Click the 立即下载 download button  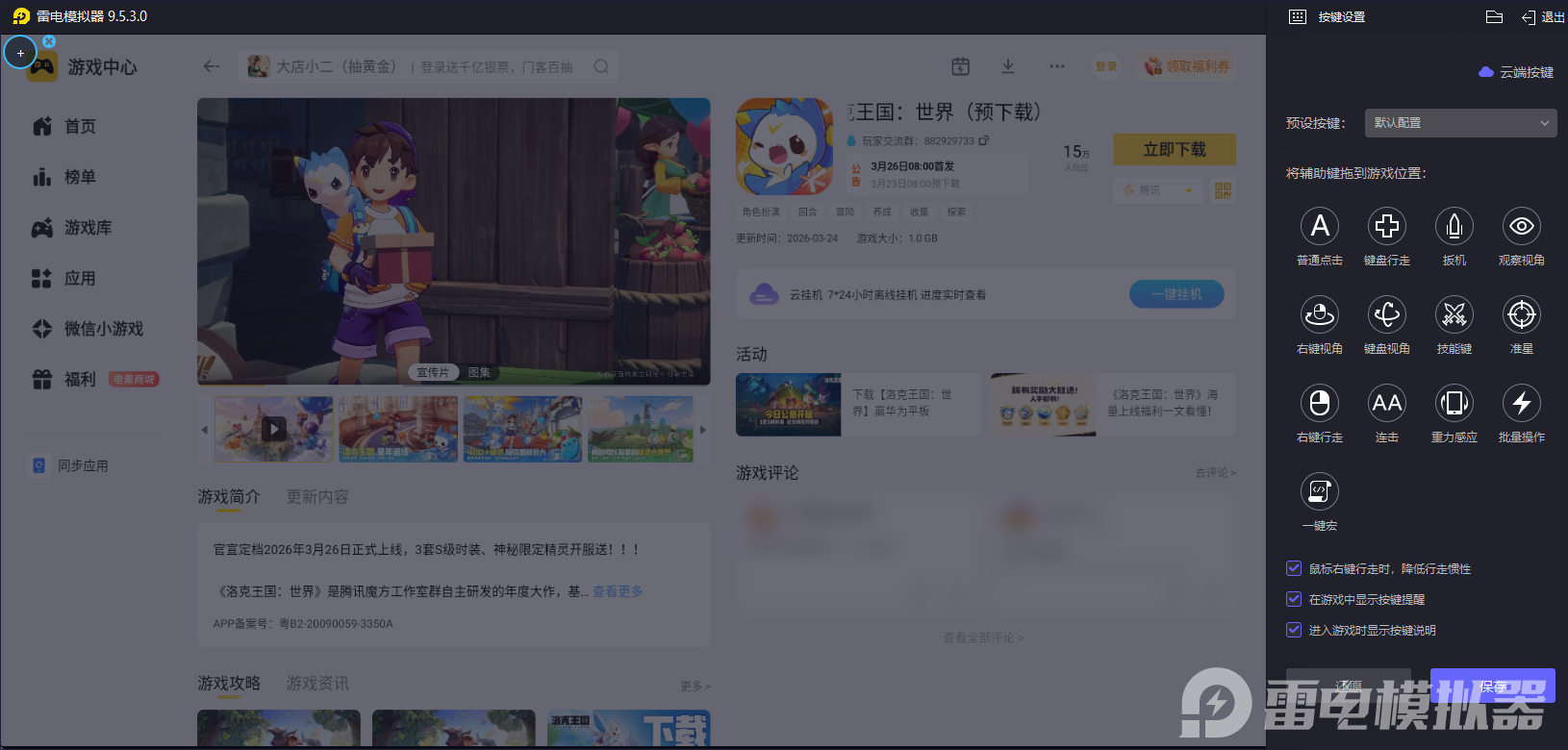tap(1175, 150)
